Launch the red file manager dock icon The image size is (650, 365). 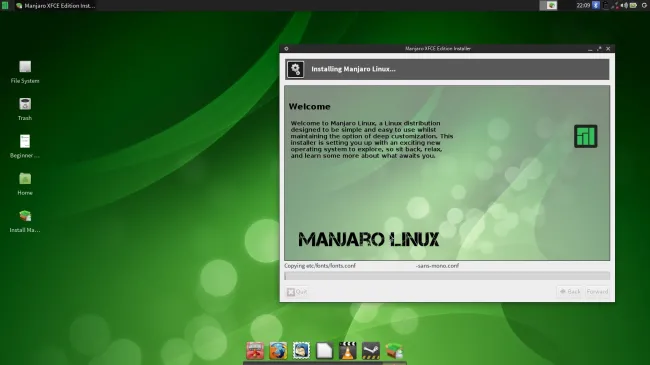(x=255, y=350)
